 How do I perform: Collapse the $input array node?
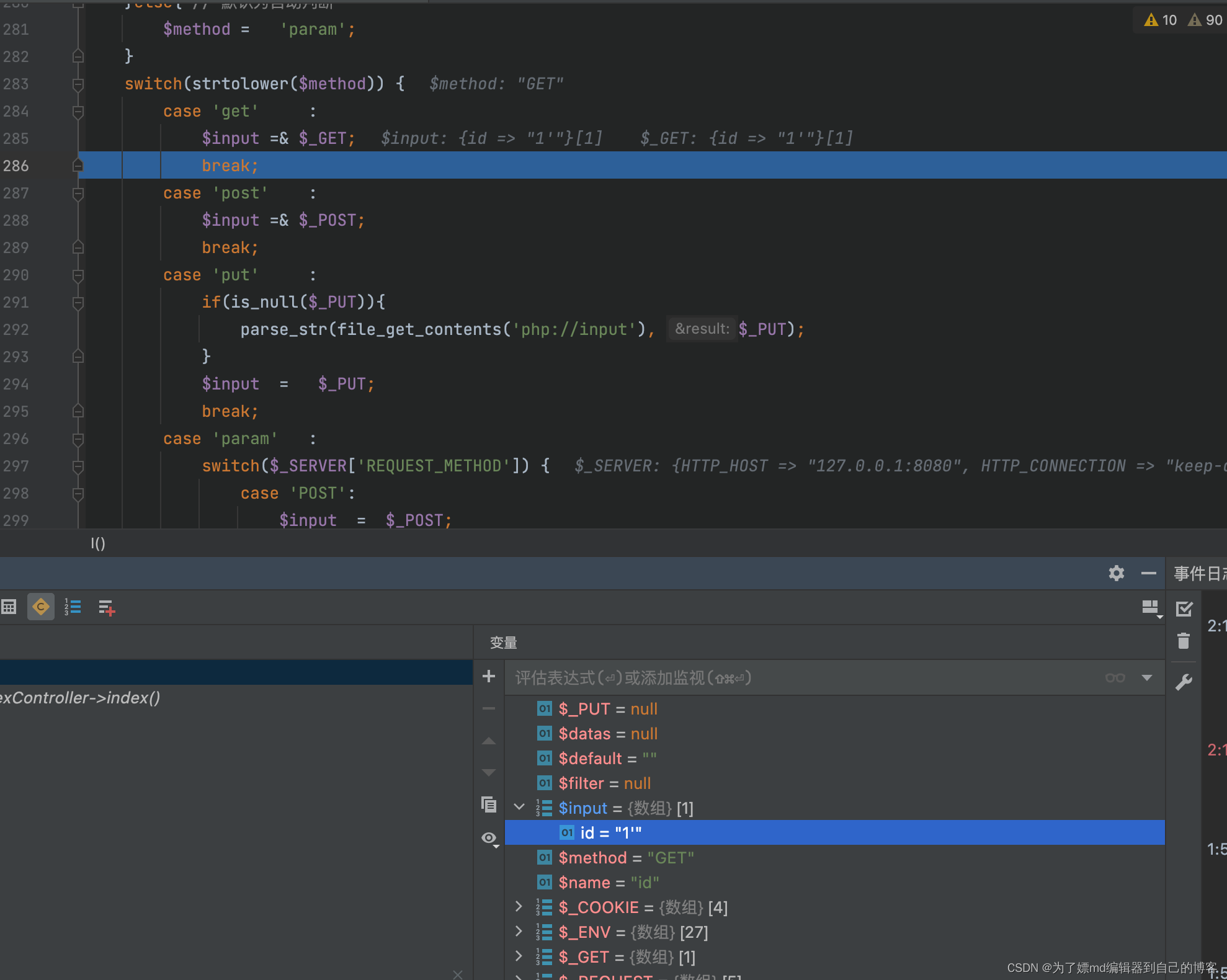point(519,808)
